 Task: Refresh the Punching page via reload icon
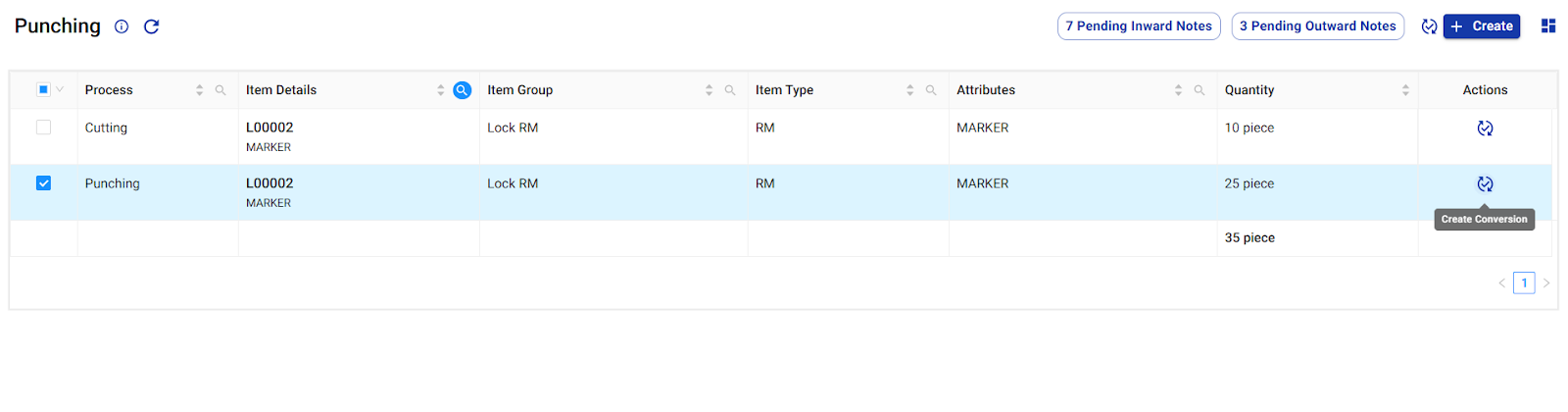[152, 26]
